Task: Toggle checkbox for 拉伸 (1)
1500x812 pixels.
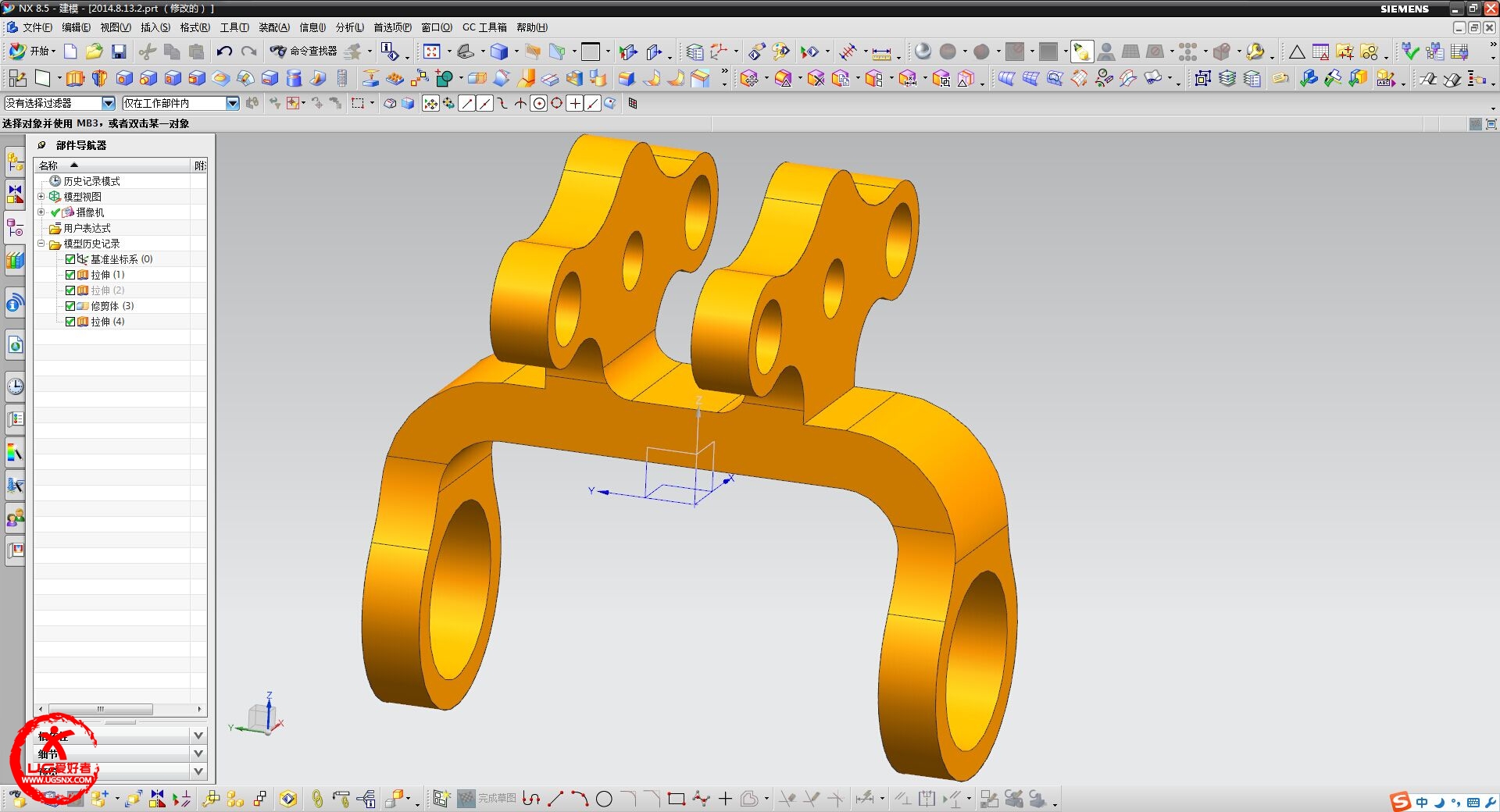Action: [70, 275]
